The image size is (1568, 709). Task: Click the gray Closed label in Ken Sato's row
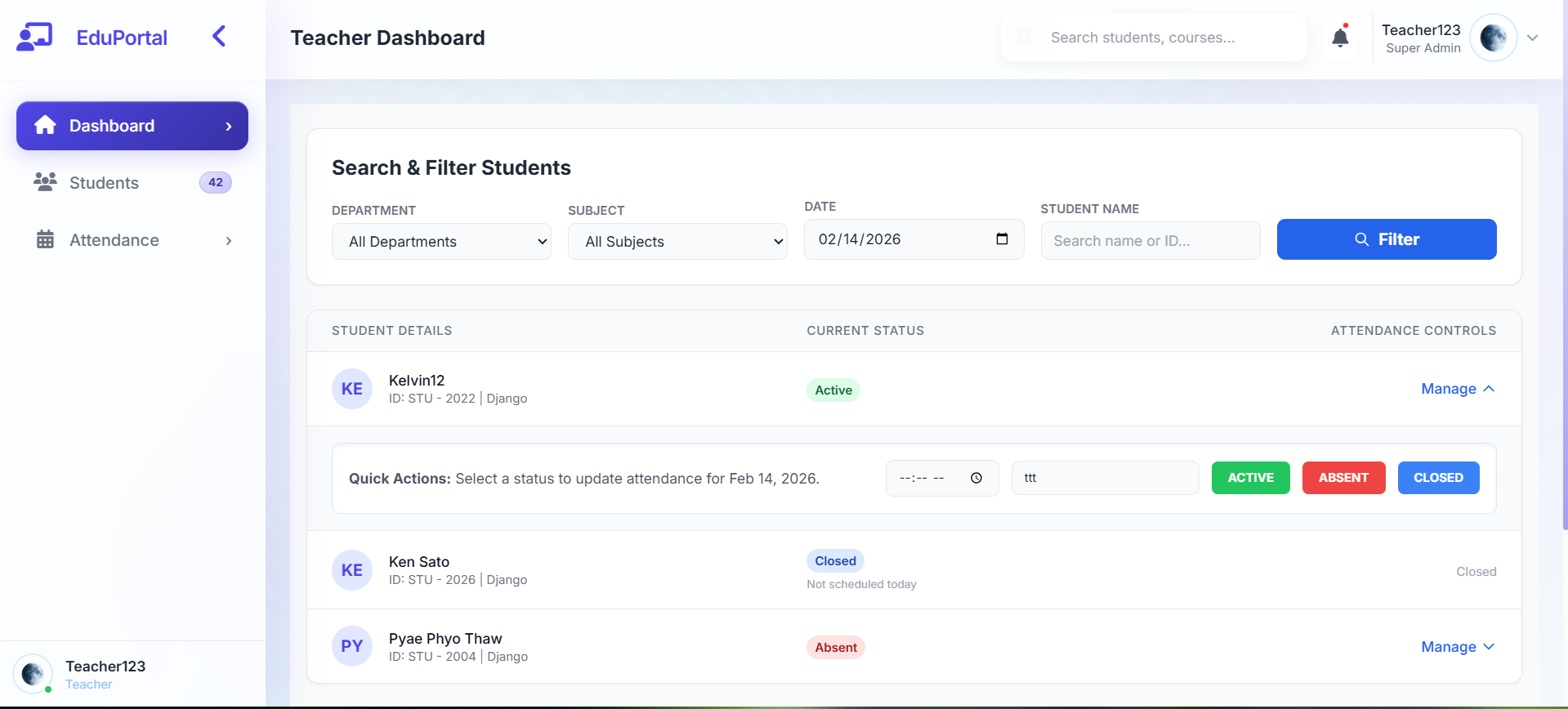click(1476, 572)
